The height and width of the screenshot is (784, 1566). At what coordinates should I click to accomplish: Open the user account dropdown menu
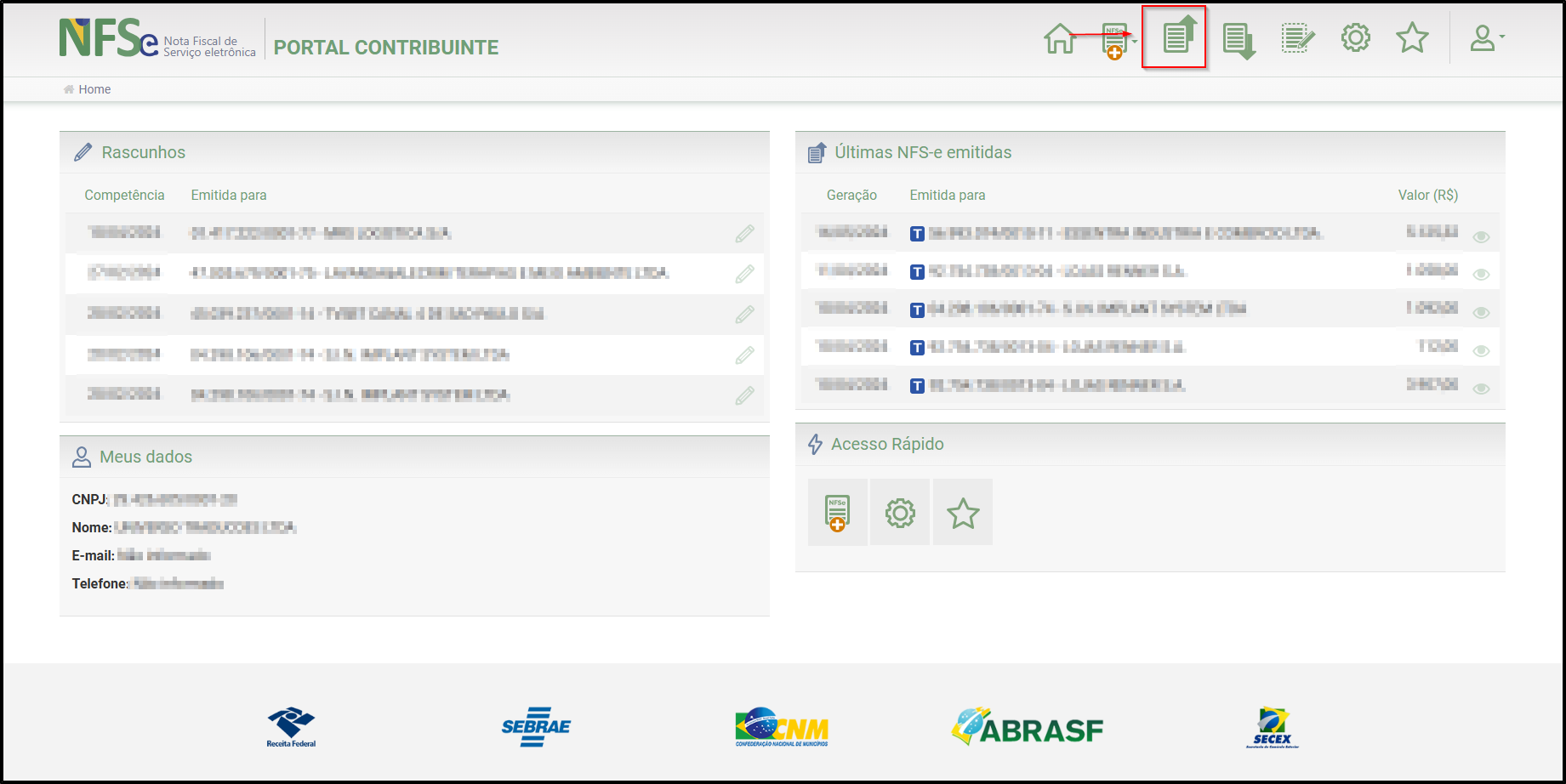(x=1487, y=38)
